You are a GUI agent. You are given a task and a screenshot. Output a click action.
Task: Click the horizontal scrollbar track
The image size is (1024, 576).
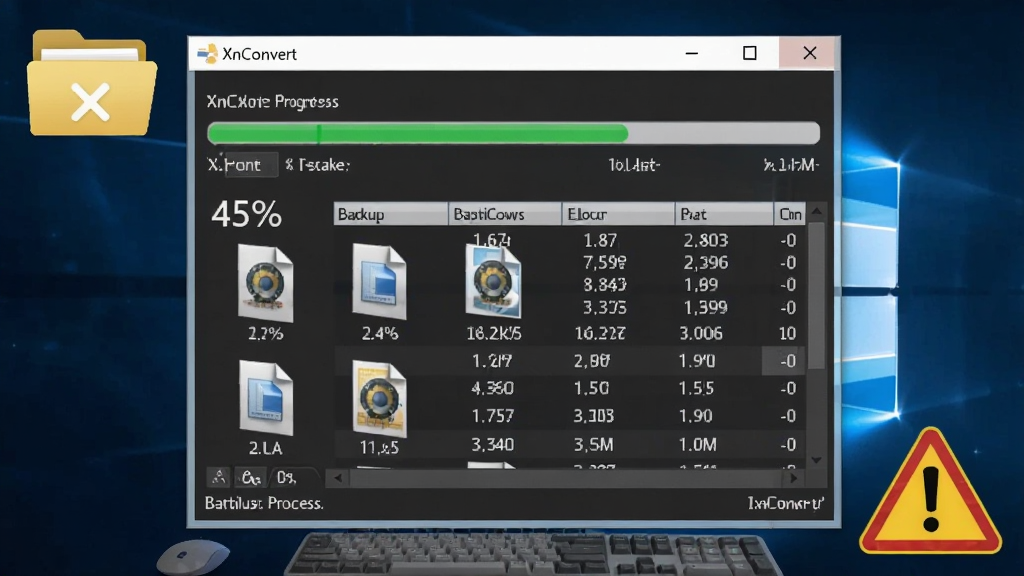(x=566, y=478)
